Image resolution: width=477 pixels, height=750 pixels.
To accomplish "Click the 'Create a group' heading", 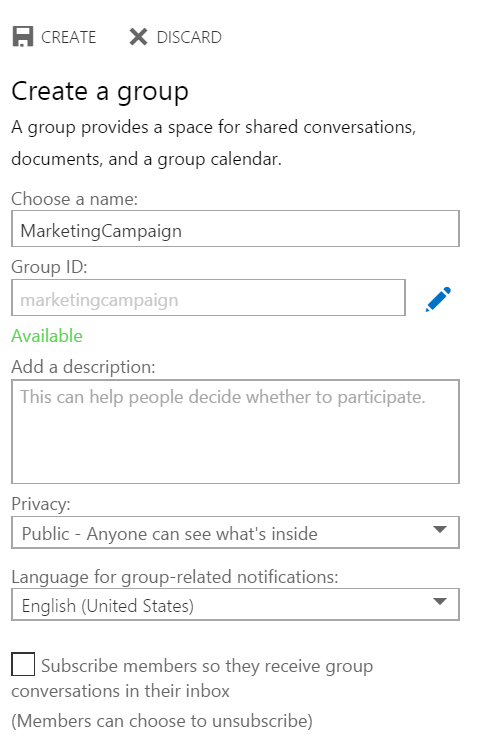I will tap(100, 91).
